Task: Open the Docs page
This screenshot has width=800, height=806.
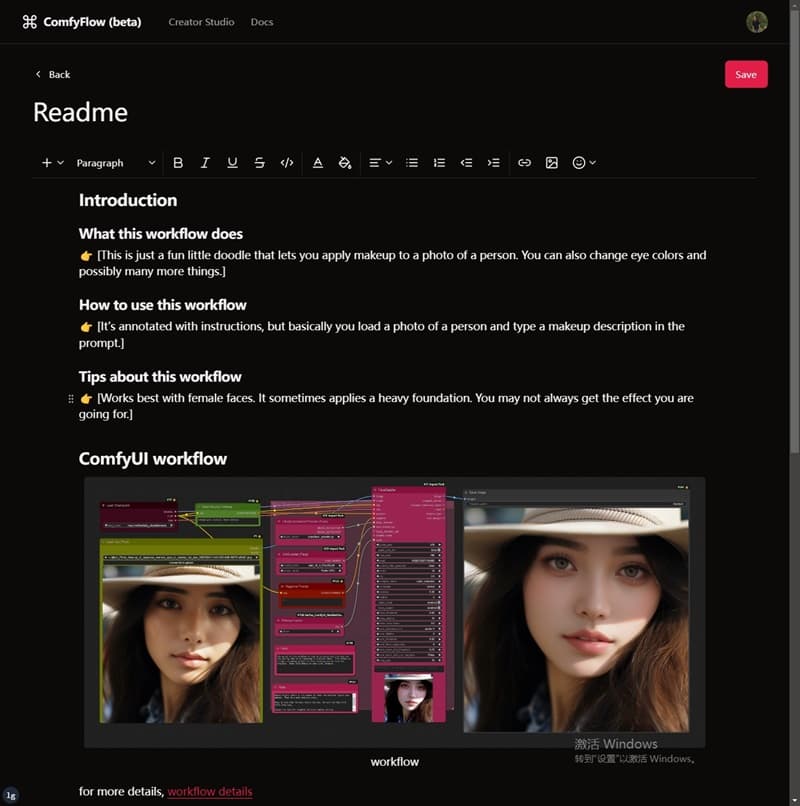Action: (262, 22)
